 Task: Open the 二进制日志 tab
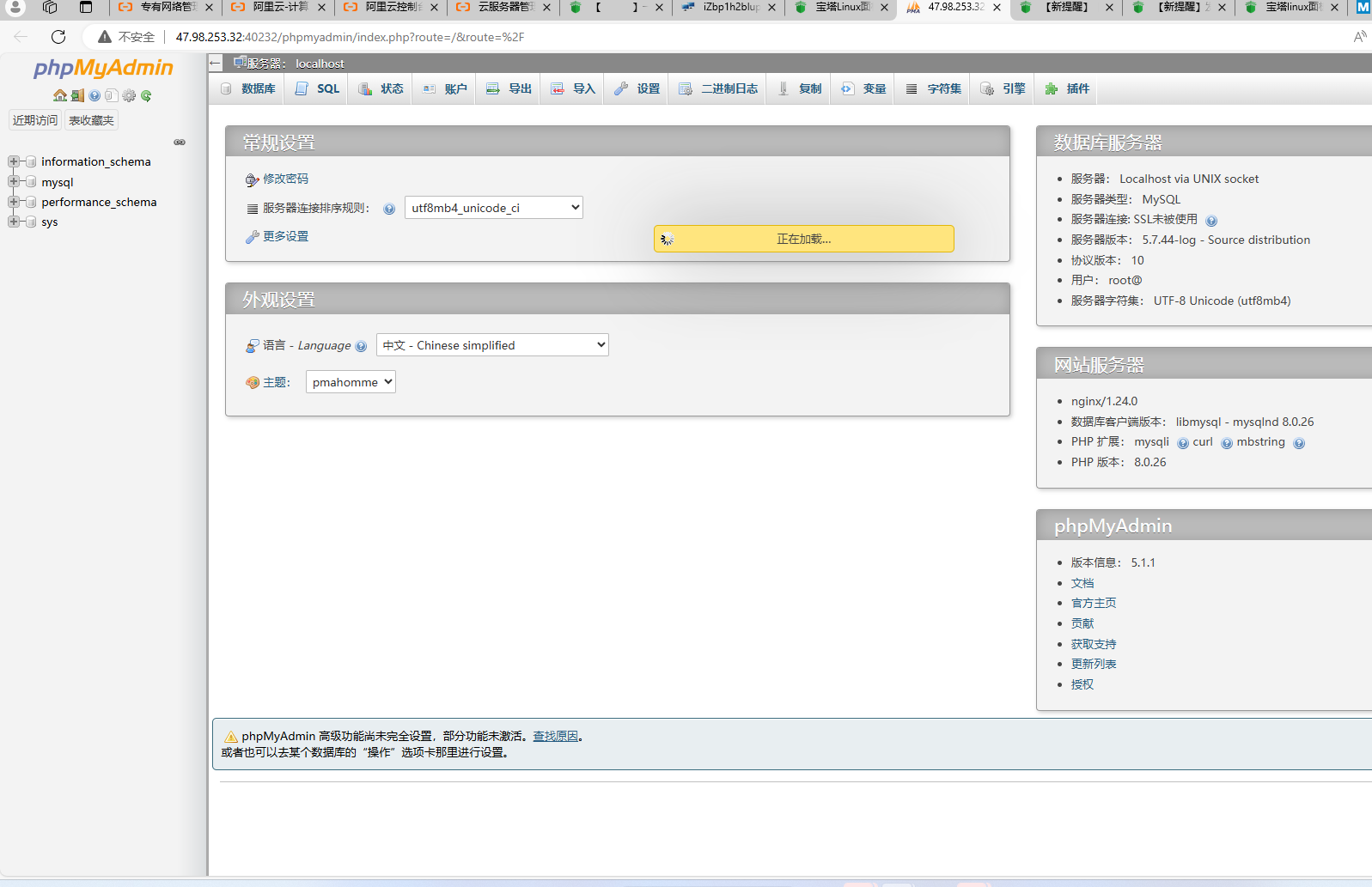[718, 88]
